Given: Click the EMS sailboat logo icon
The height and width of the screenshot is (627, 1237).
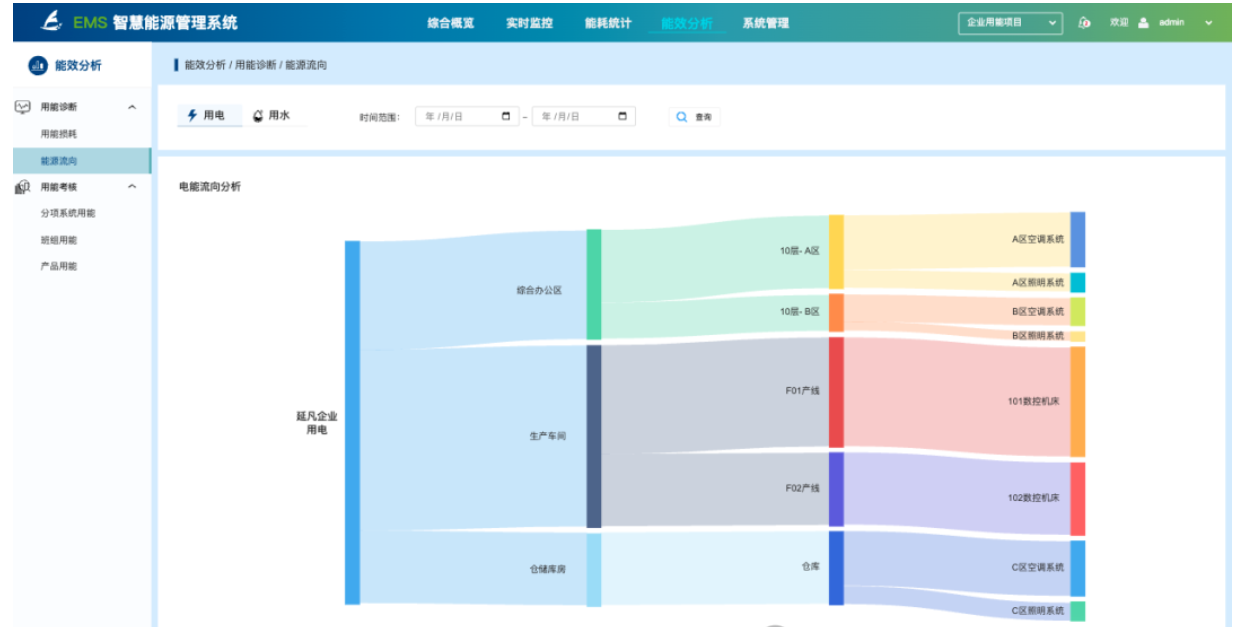Looking at the screenshot, I should click(51, 21).
